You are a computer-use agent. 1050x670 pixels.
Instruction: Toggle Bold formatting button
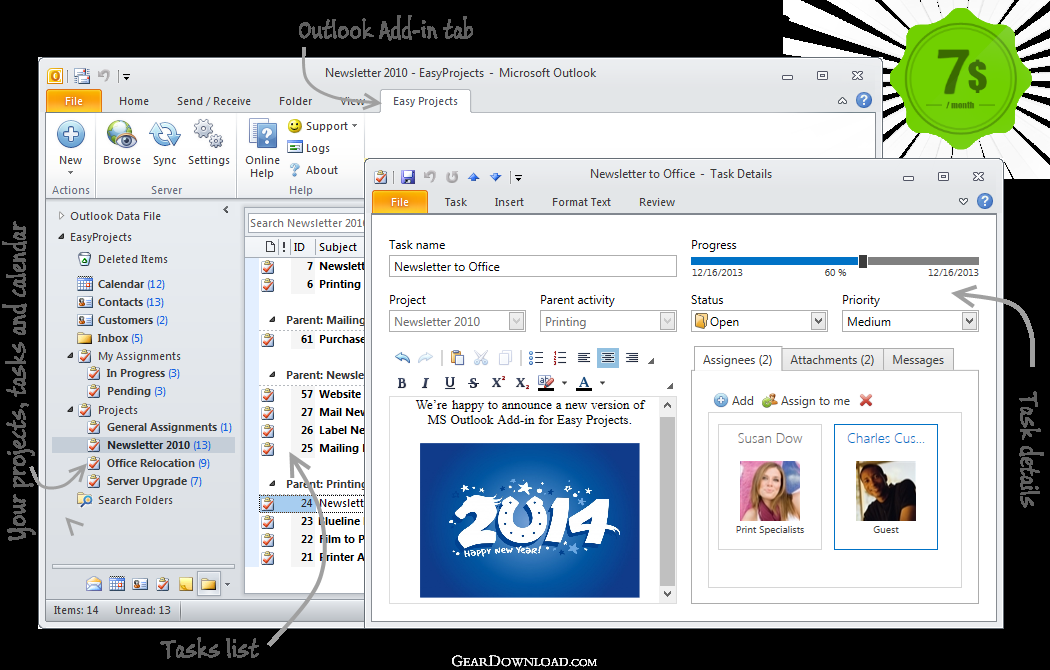tap(402, 383)
